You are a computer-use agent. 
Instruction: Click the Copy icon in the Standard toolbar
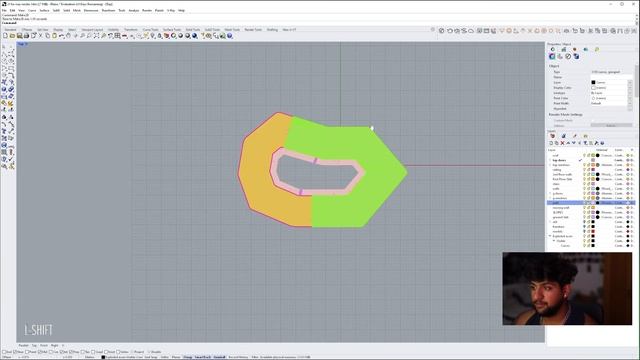pyautogui.click(x=47, y=36)
